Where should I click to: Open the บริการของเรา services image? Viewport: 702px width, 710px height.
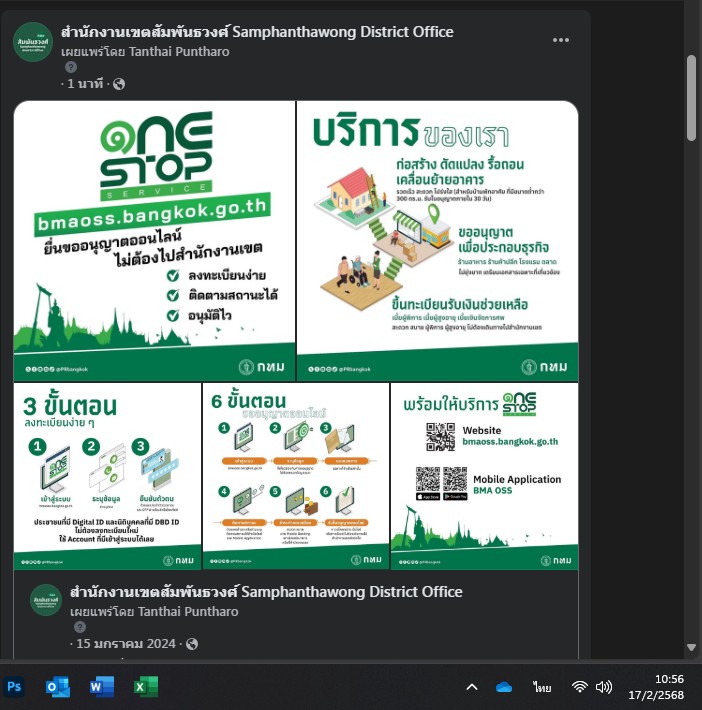pyautogui.click(x=438, y=241)
